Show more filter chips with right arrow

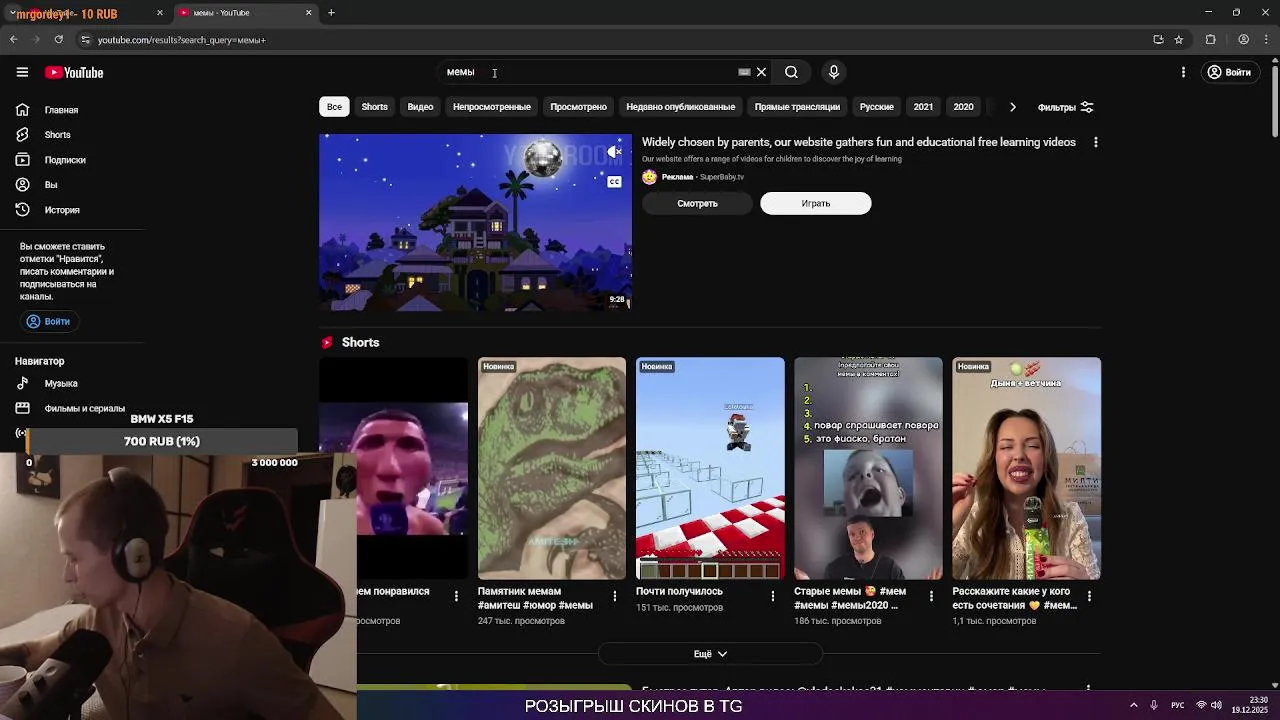[x=1012, y=107]
